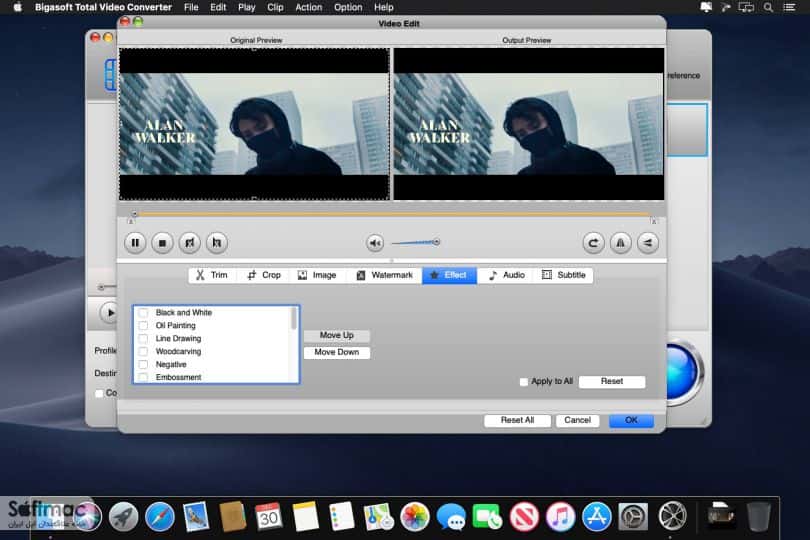
Task: Launch Safari from the Dock
Action: [x=160, y=516]
